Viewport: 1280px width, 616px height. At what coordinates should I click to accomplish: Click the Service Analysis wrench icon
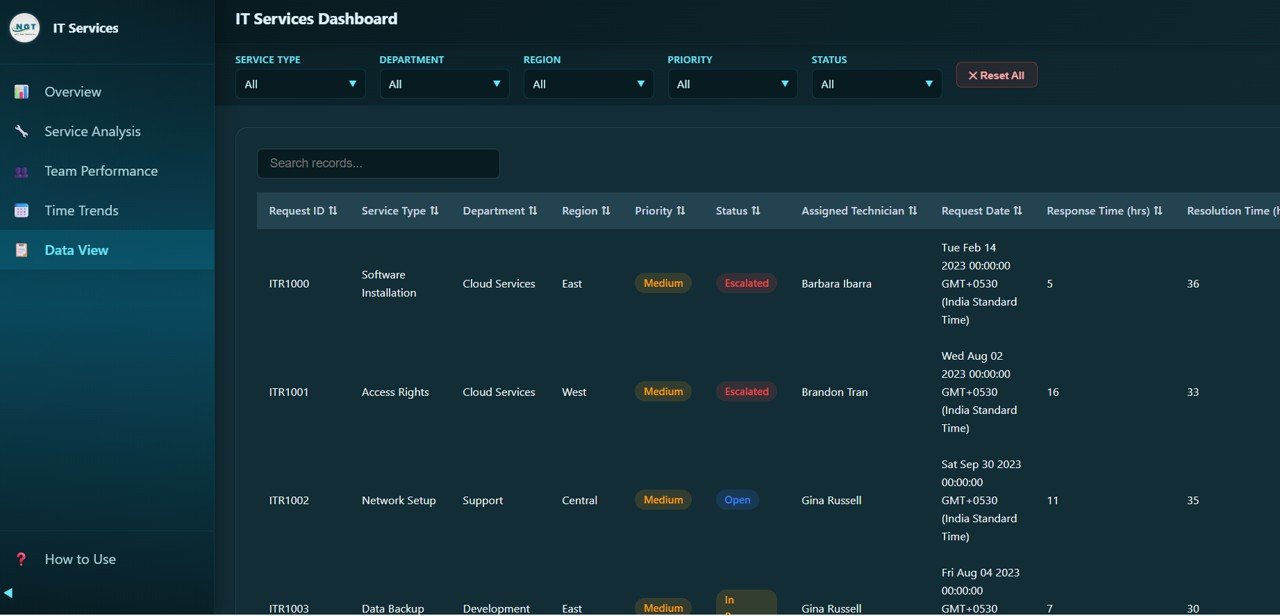(21, 131)
